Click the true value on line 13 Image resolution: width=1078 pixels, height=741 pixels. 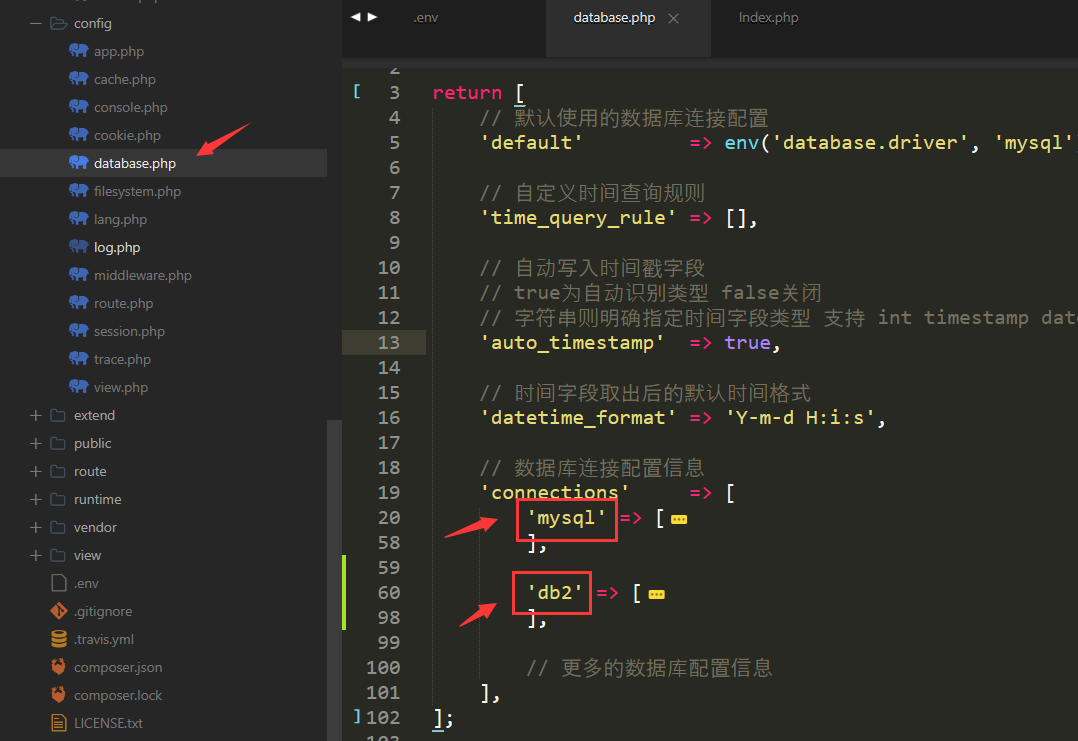(747, 342)
